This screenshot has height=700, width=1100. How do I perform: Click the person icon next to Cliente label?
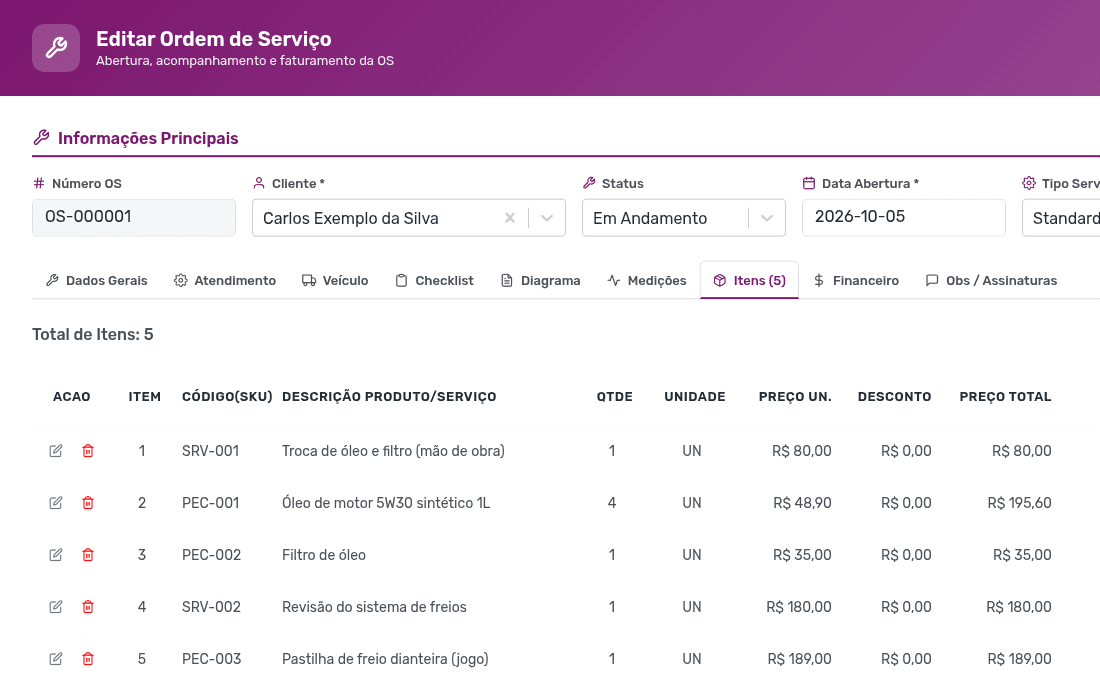pos(259,183)
